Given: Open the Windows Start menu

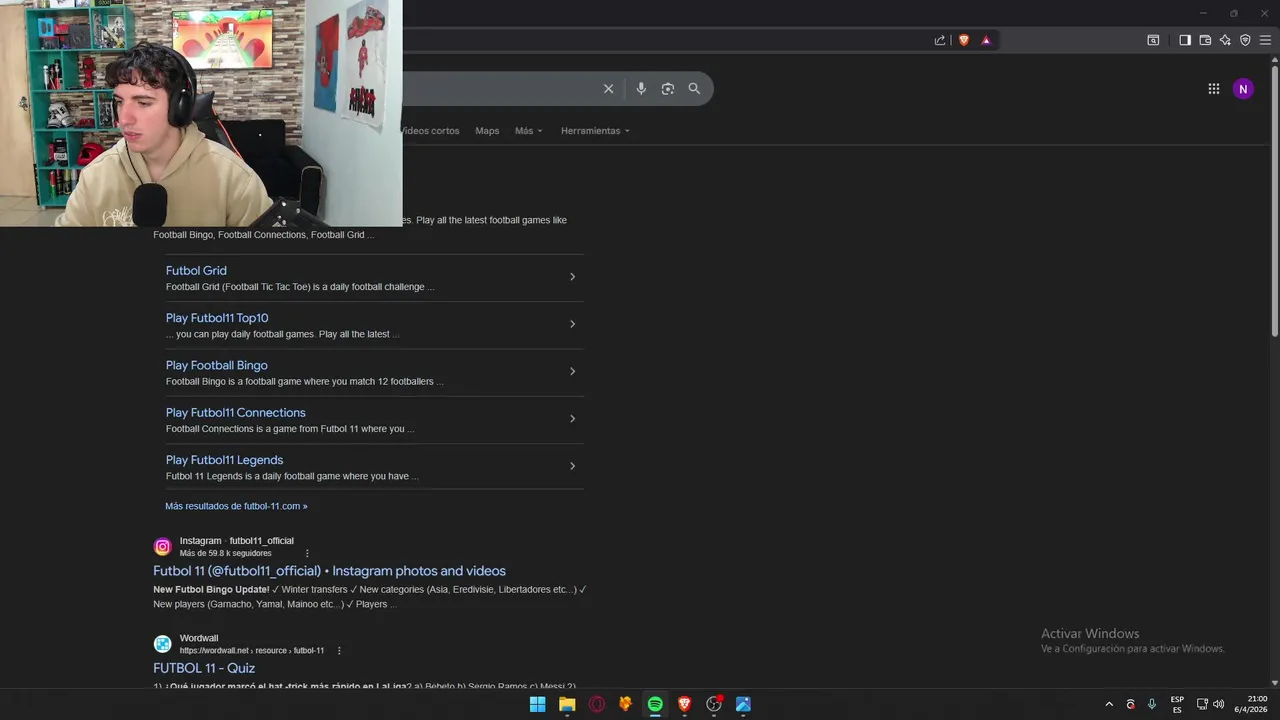Looking at the screenshot, I should coord(537,704).
